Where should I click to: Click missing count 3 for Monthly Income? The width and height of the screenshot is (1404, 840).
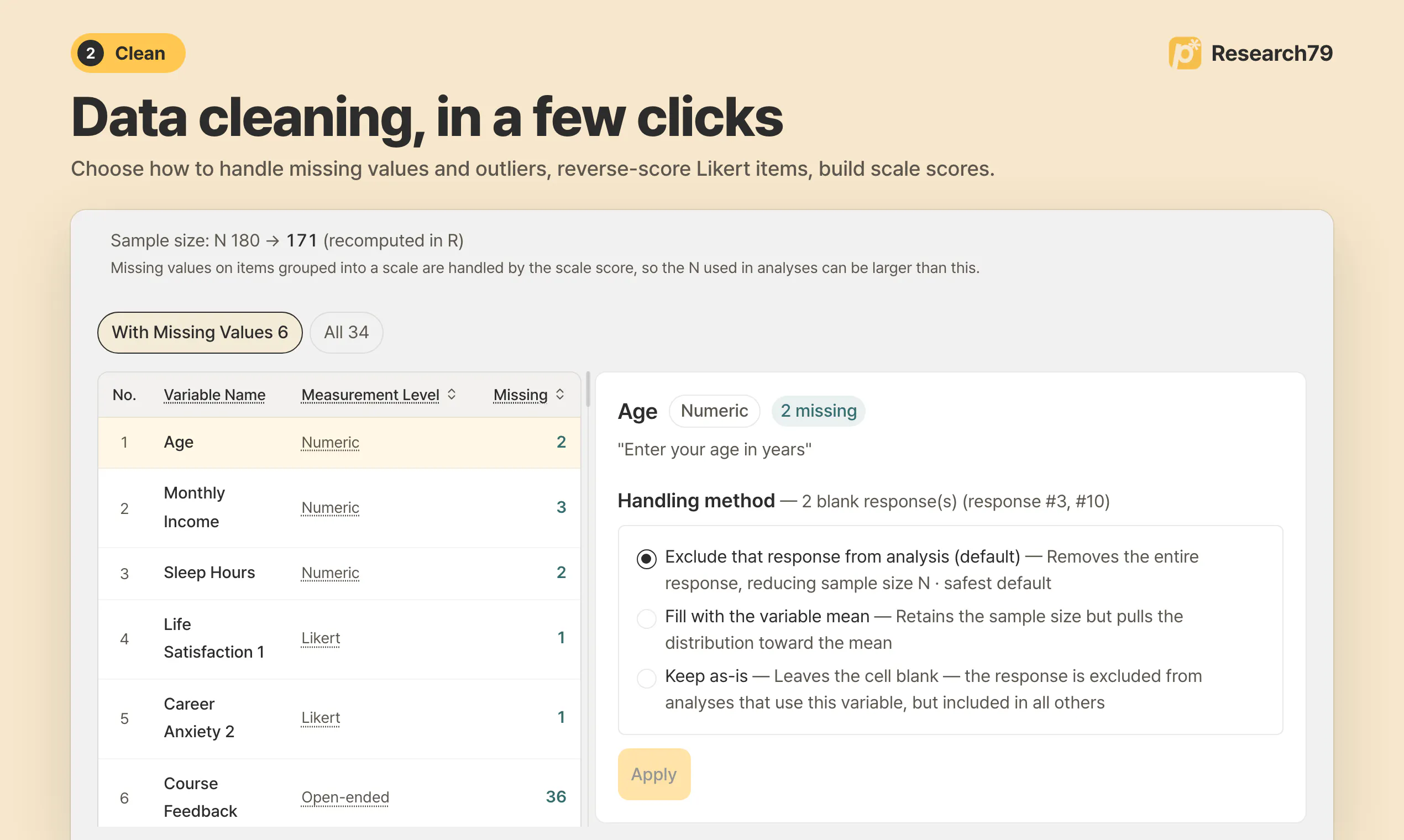coord(560,507)
